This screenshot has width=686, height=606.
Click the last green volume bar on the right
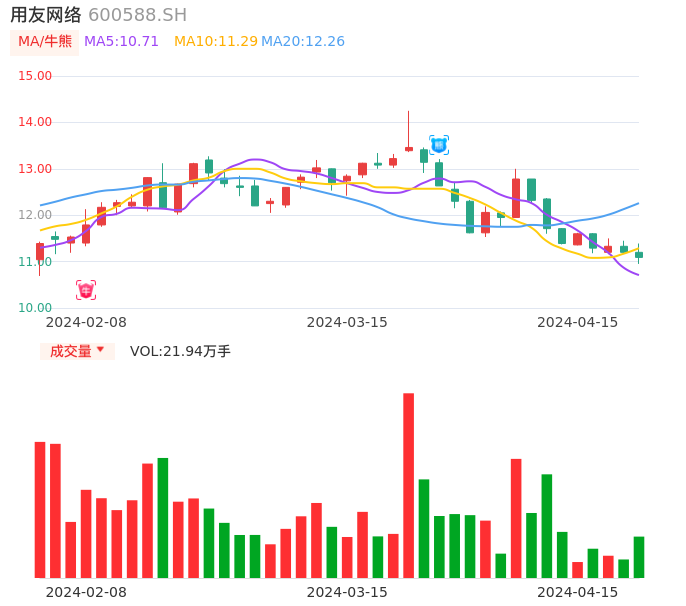639,557
